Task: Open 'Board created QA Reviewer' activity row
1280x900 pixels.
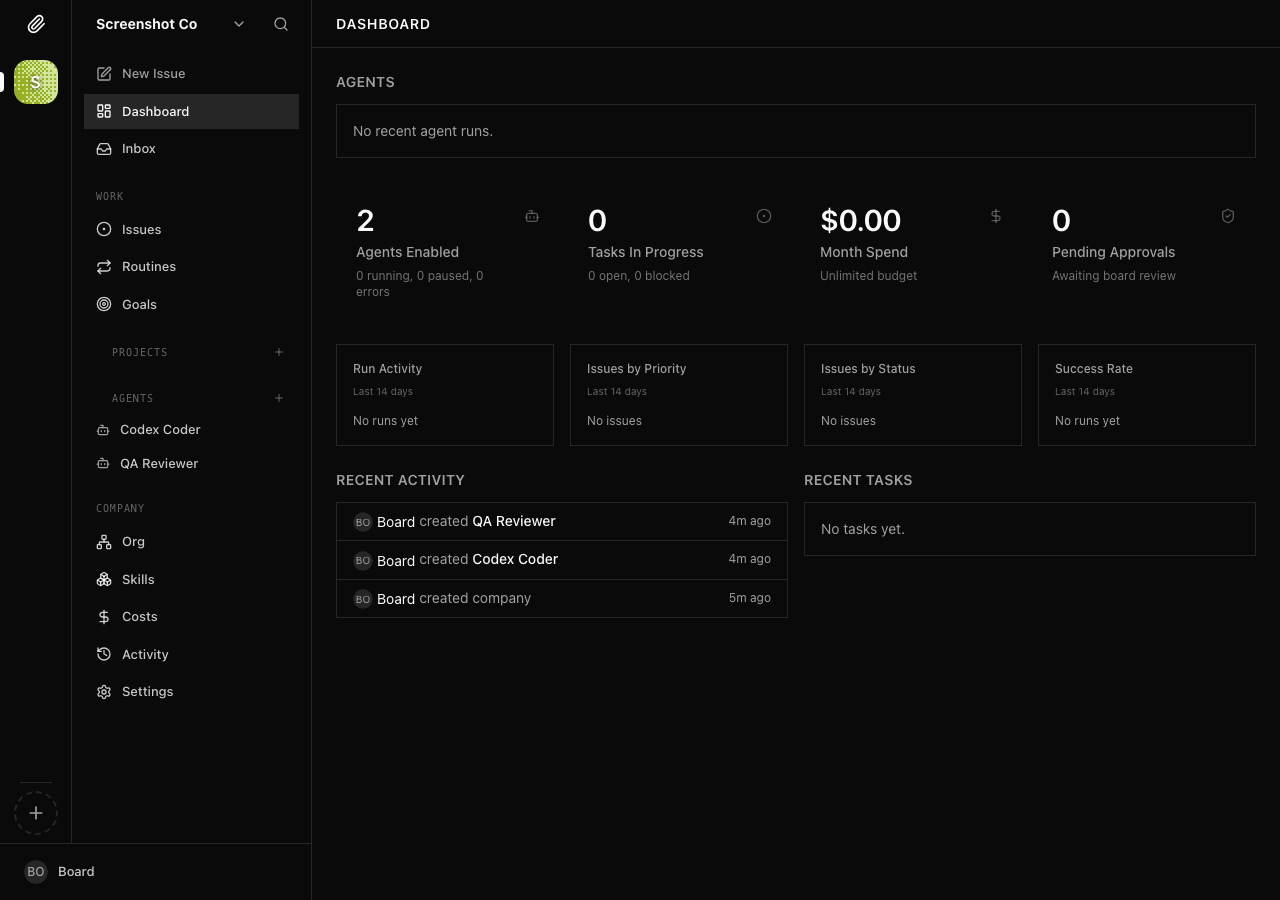Action: [562, 522]
